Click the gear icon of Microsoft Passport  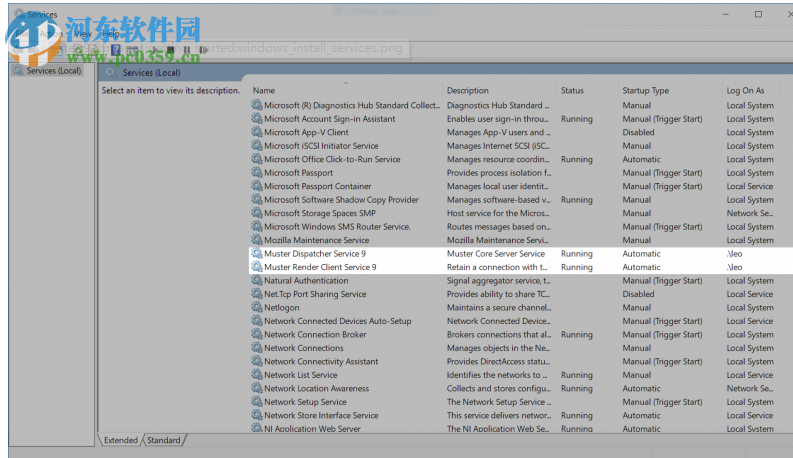coord(256,172)
